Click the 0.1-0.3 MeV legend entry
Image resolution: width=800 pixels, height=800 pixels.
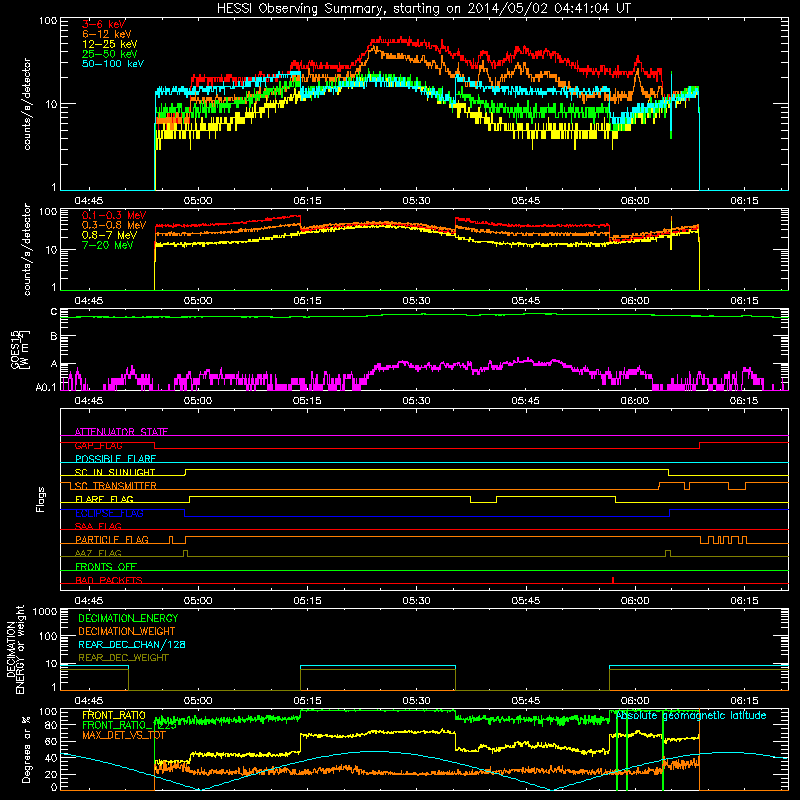(114, 215)
